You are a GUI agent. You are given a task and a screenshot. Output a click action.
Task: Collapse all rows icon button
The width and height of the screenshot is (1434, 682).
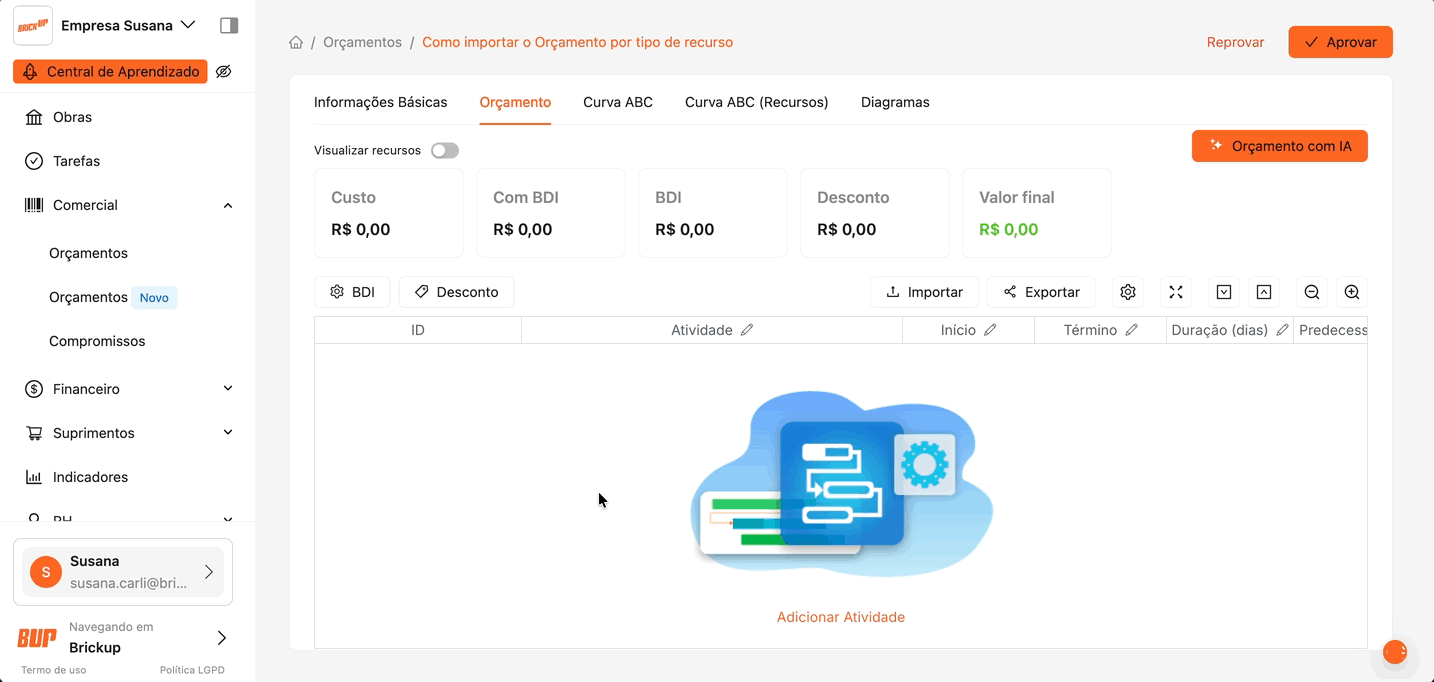click(1264, 292)
